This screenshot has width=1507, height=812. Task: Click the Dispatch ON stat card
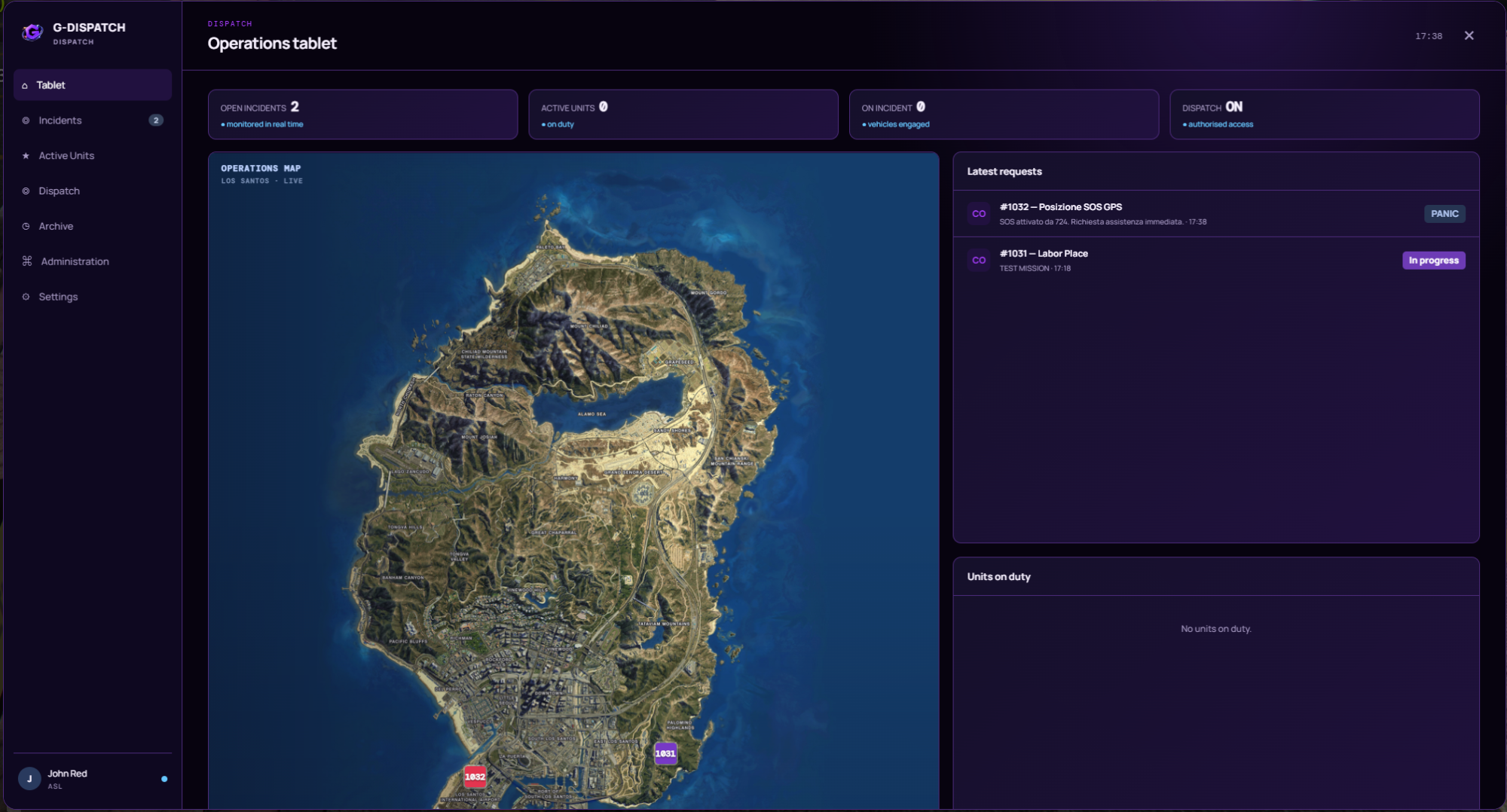[x=1324, y=114]
